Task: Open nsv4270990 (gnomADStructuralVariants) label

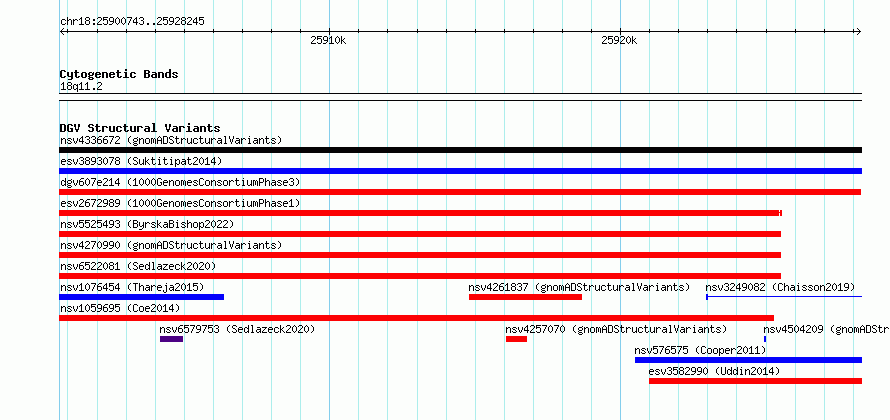Action: tap(171, 245)
